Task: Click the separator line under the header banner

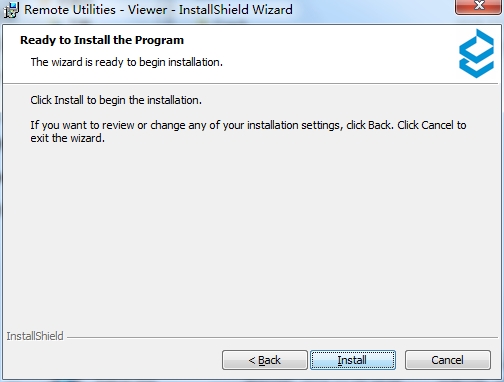Action: pyautogui.click(x=251, y=83)
